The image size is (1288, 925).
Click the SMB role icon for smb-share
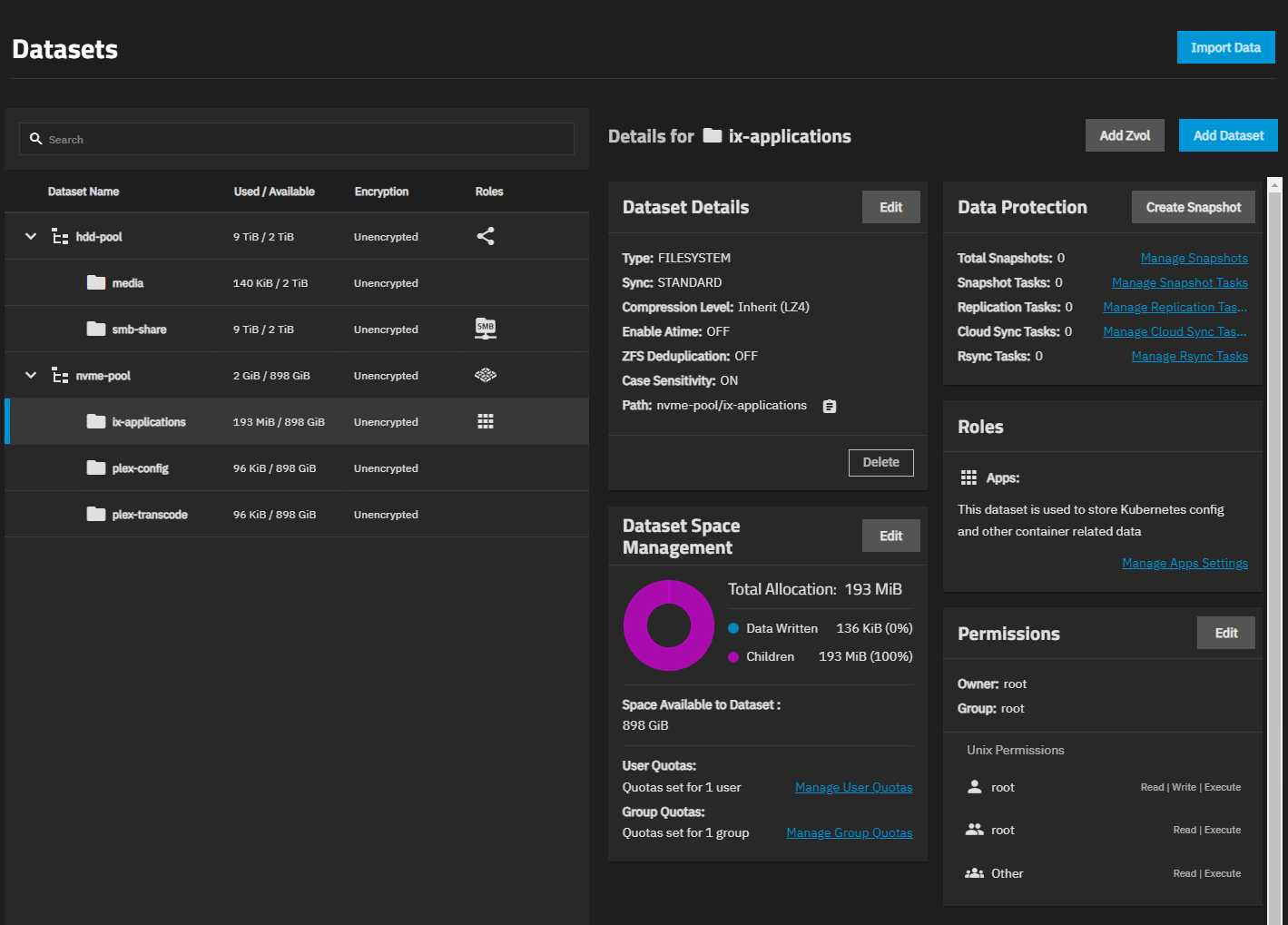tap(486, 329)
